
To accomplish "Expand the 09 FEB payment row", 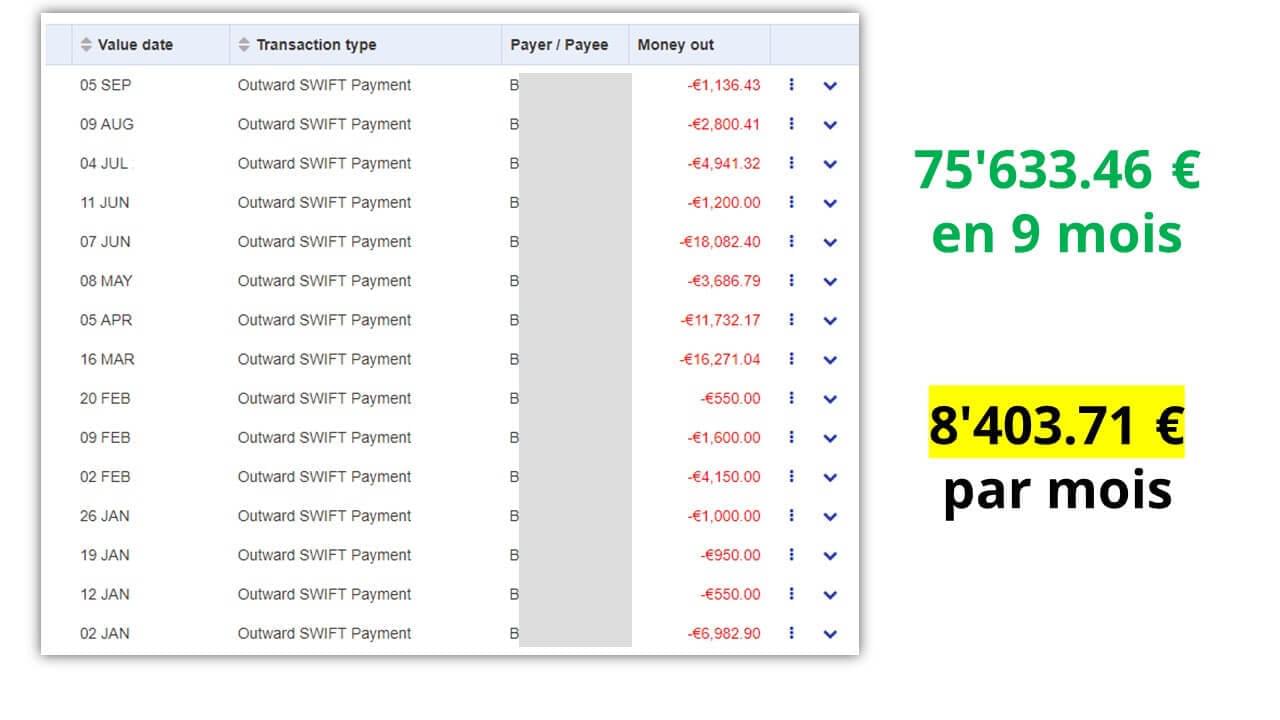I will pyautogui.click(x=830, y=438).
